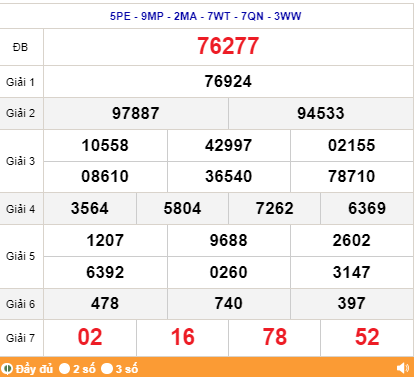Screen dimensions: 416x377
Task: Click Giải 5 number 3147
Action: [x=352, y=272]
